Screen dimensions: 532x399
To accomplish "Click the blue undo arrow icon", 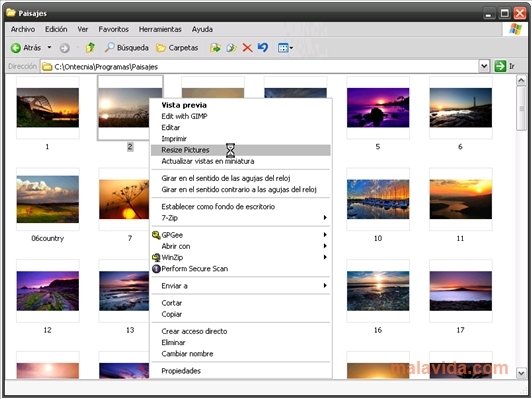I will pos(263,48).
